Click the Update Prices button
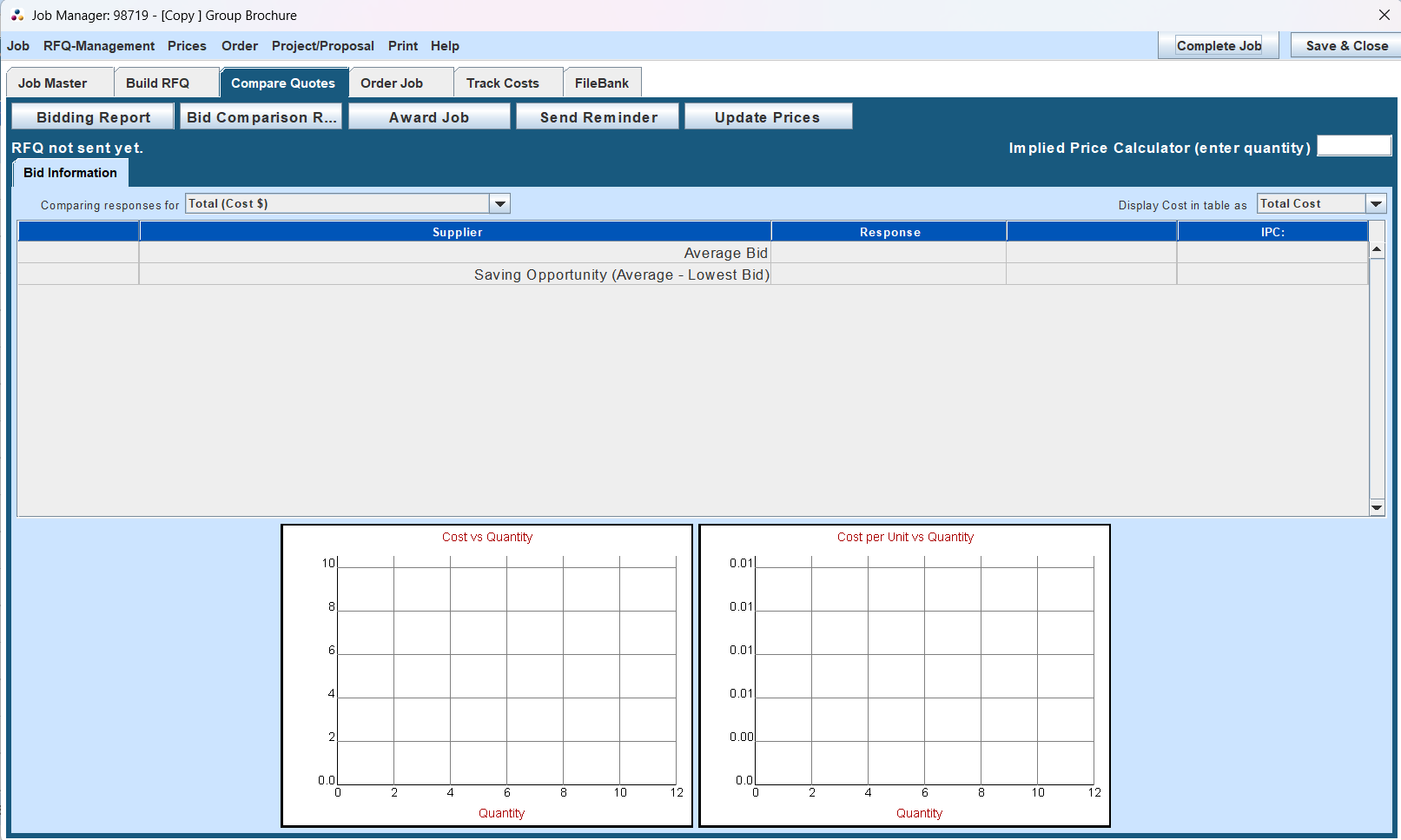Viewport: 1401px width, 840px height. click(x=767, y=116)
